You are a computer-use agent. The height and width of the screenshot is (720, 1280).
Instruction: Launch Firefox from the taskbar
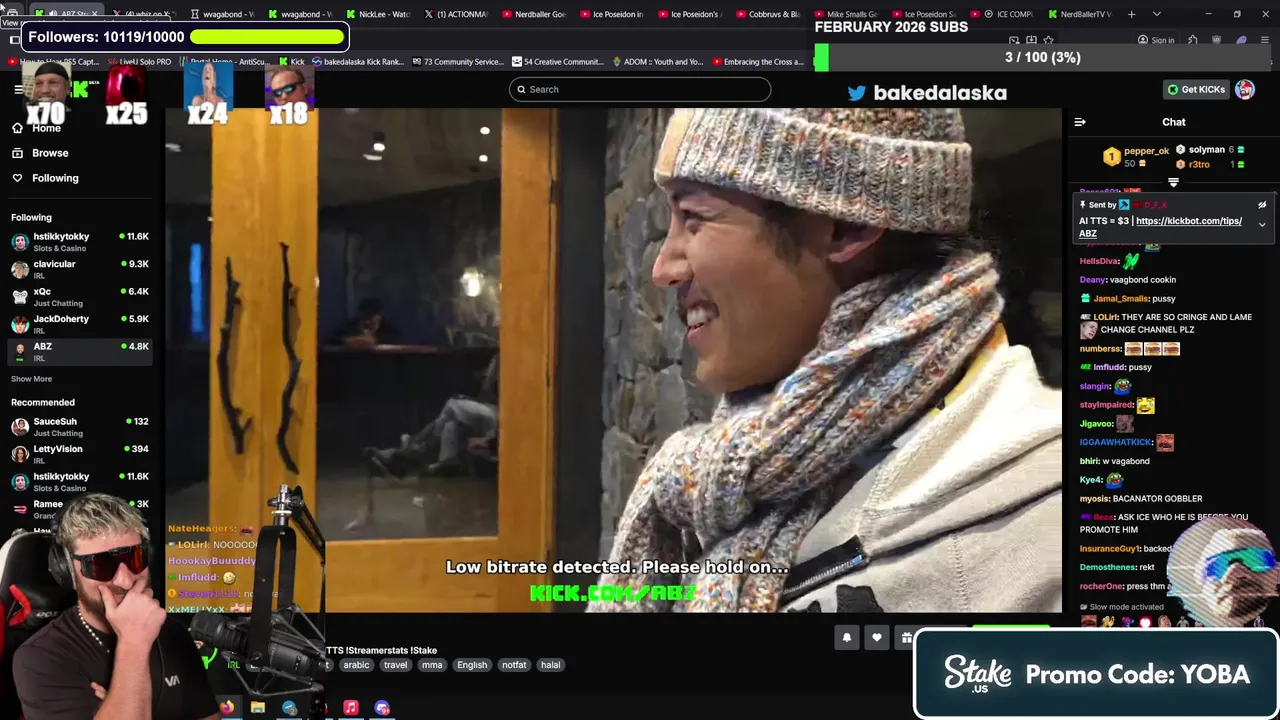(227, 708)
